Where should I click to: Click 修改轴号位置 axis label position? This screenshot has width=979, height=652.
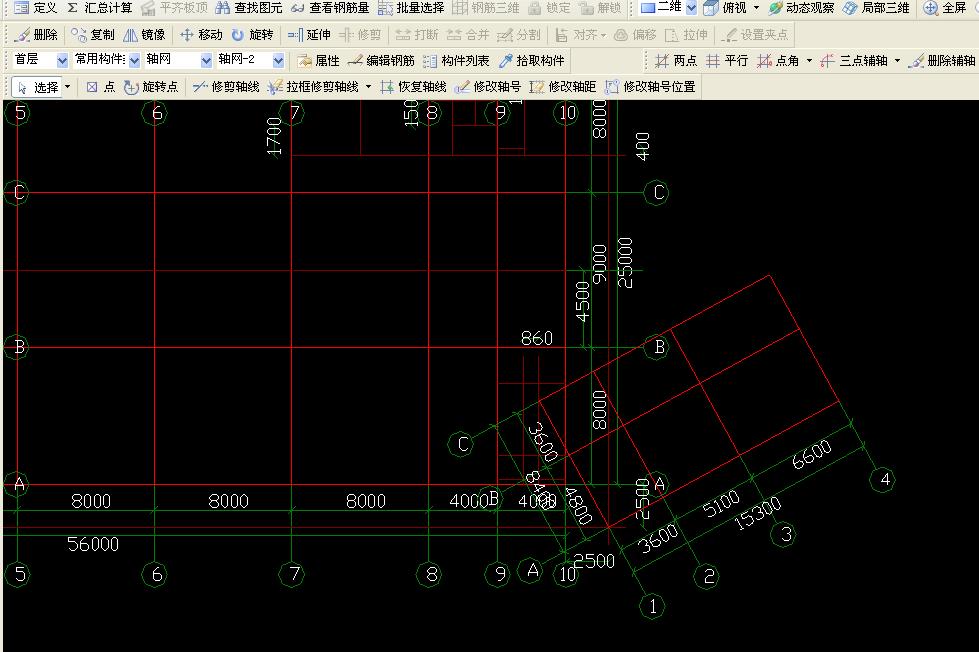click(x=650, y=87)
